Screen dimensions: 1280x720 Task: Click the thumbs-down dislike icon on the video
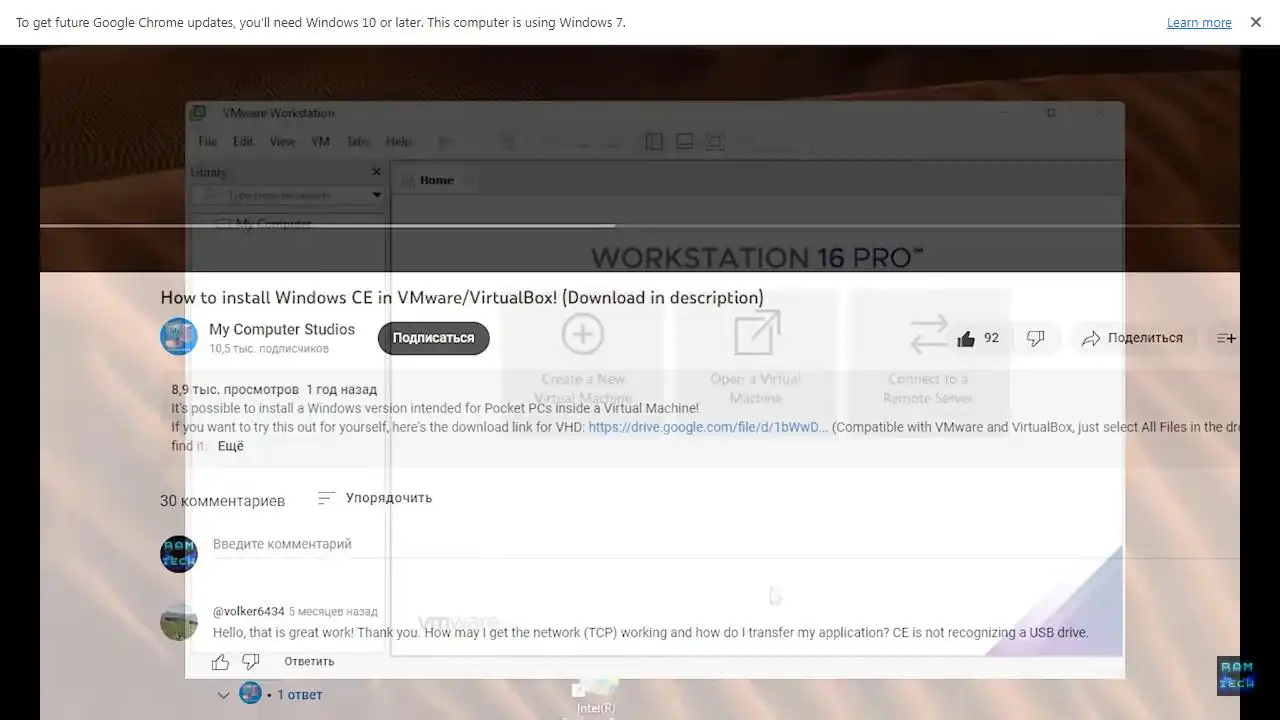coord(1036,338)
